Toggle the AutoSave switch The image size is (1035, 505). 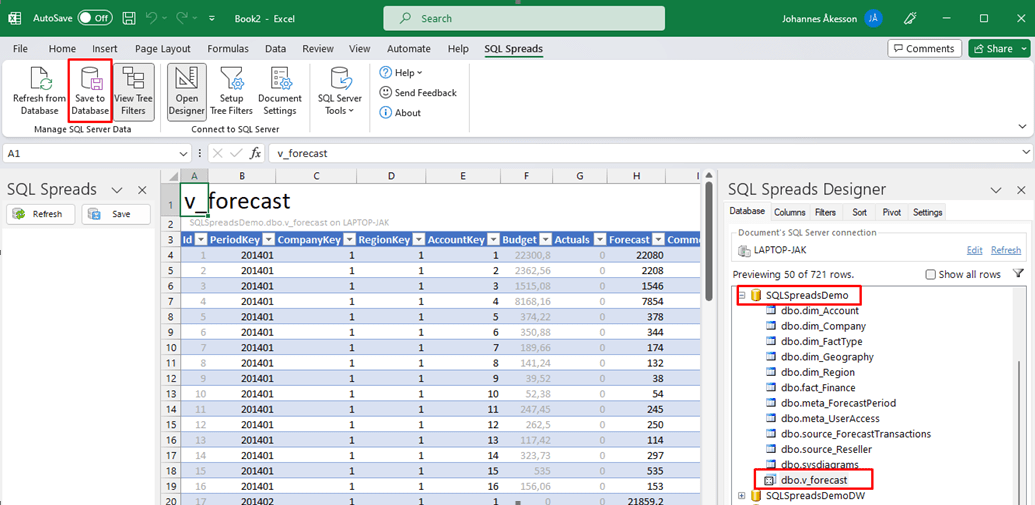[94, 18]
